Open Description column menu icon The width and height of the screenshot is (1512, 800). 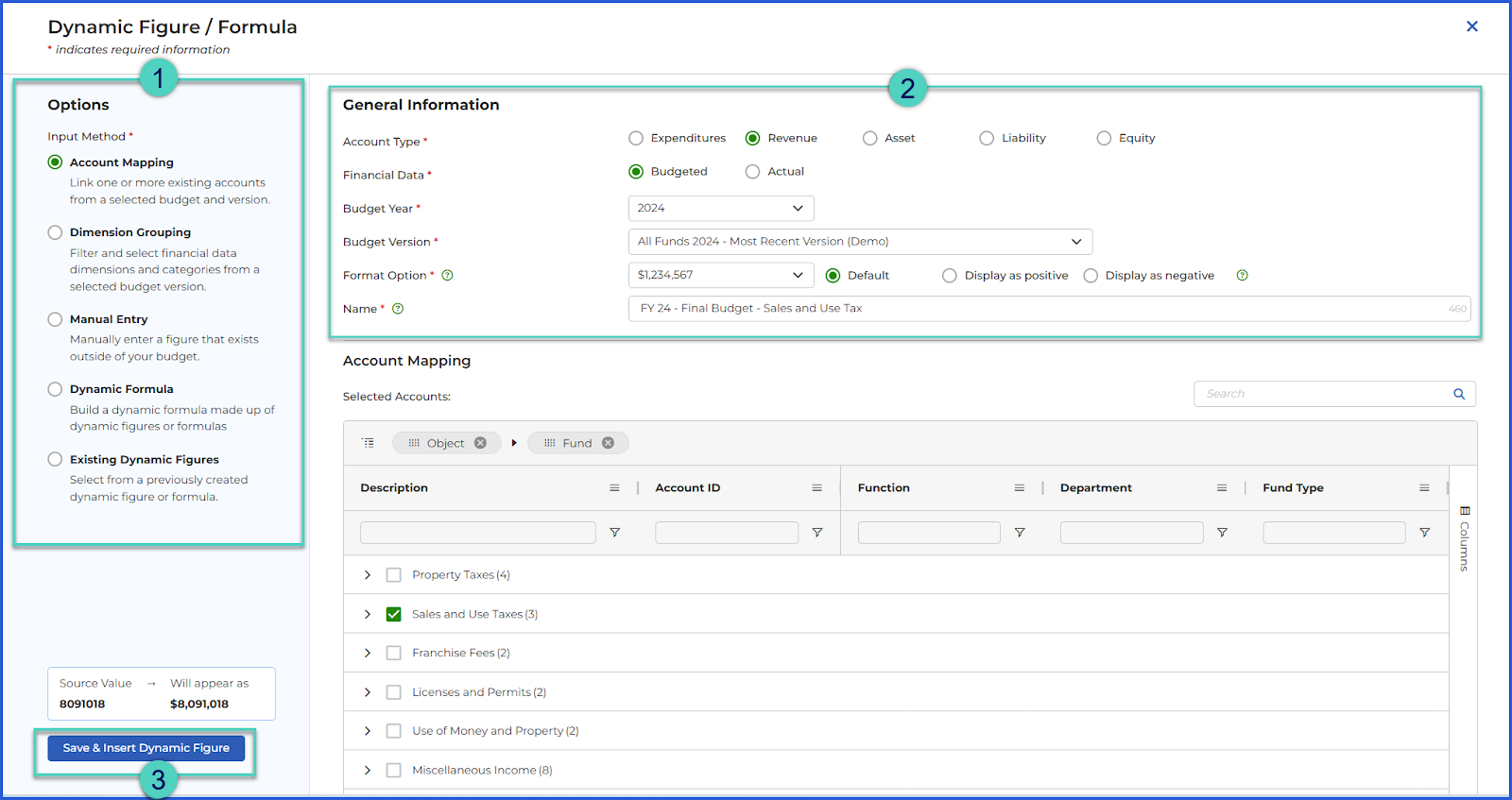point(614,488)
